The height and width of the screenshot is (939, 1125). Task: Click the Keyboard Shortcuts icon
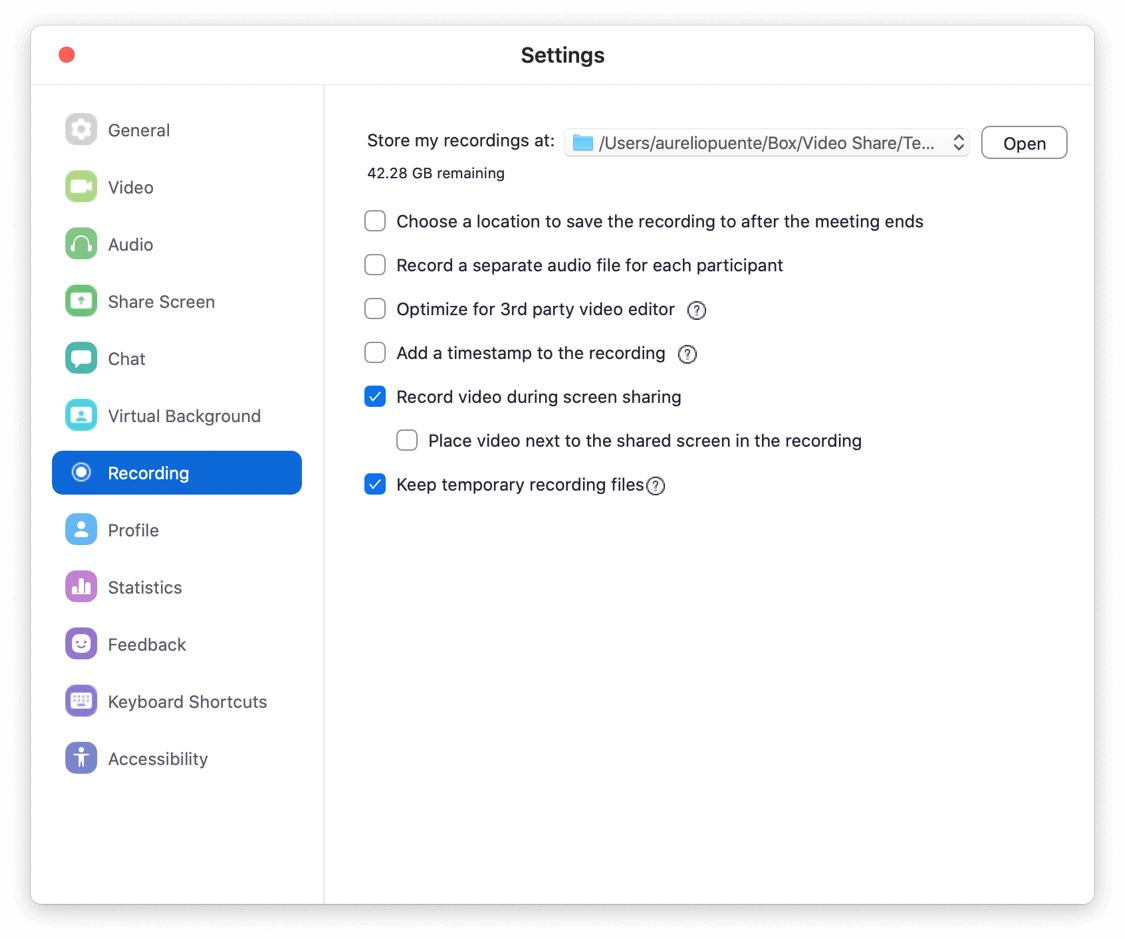point(81,701)
